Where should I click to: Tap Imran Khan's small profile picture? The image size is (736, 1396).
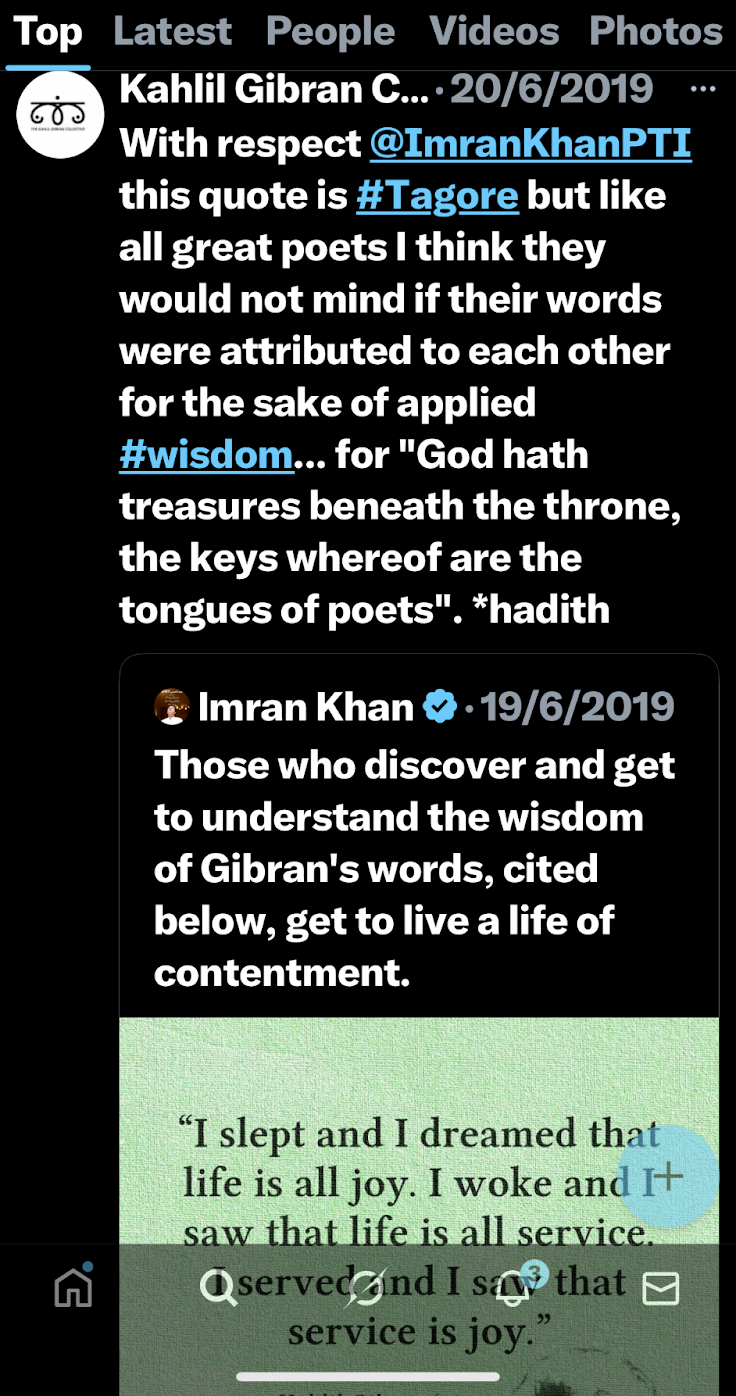point(172,707)
